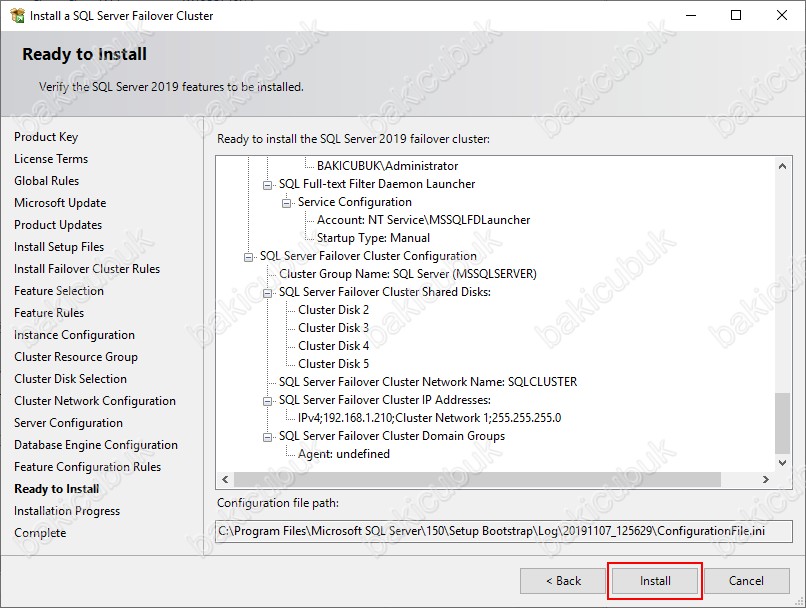This screenshot has height=608, width=806.
Task: Select Cluster Disk 3 row
Action: click(x=333, y=328)
